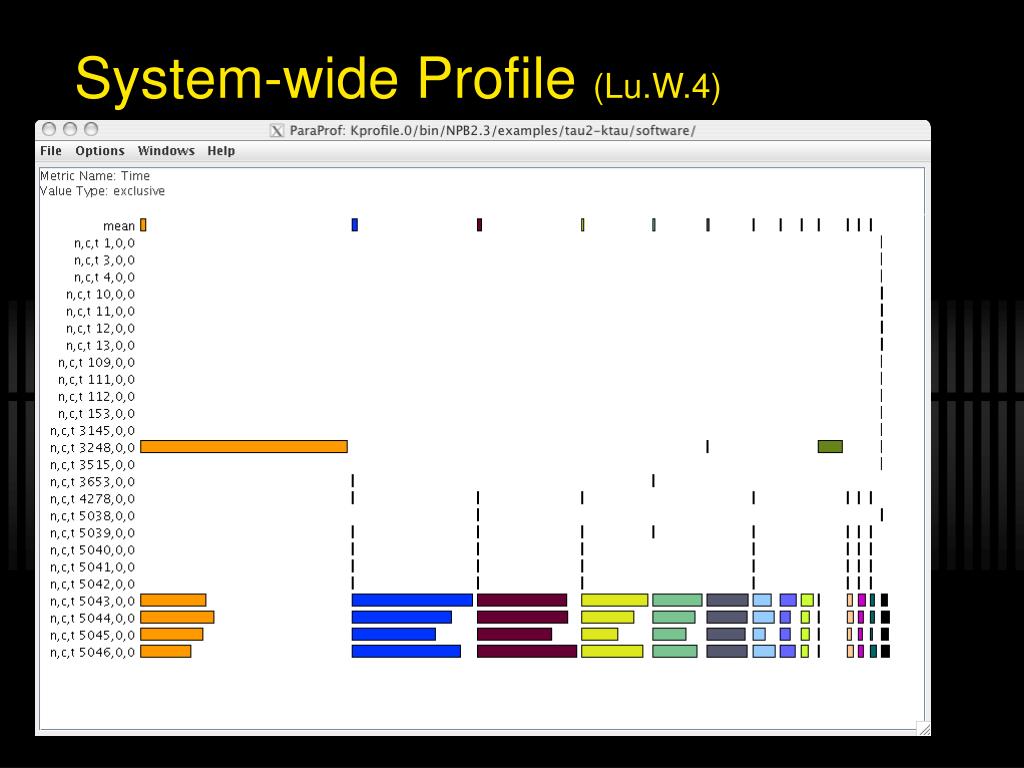This screenshot has height=768, width=1024.
Task: Click the orange bar in row 5044
Action: click(177, 617)
